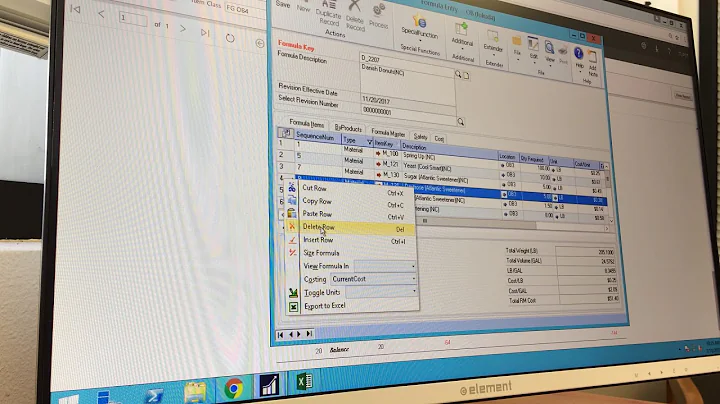Screen dimensions: 720x404
Task: Click last page icon in background report window
Action: click(205, 33)
